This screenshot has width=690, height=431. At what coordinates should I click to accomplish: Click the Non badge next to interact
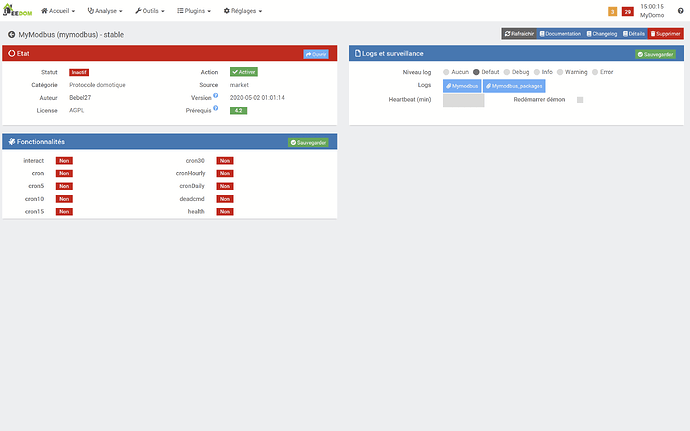(64, 161)
